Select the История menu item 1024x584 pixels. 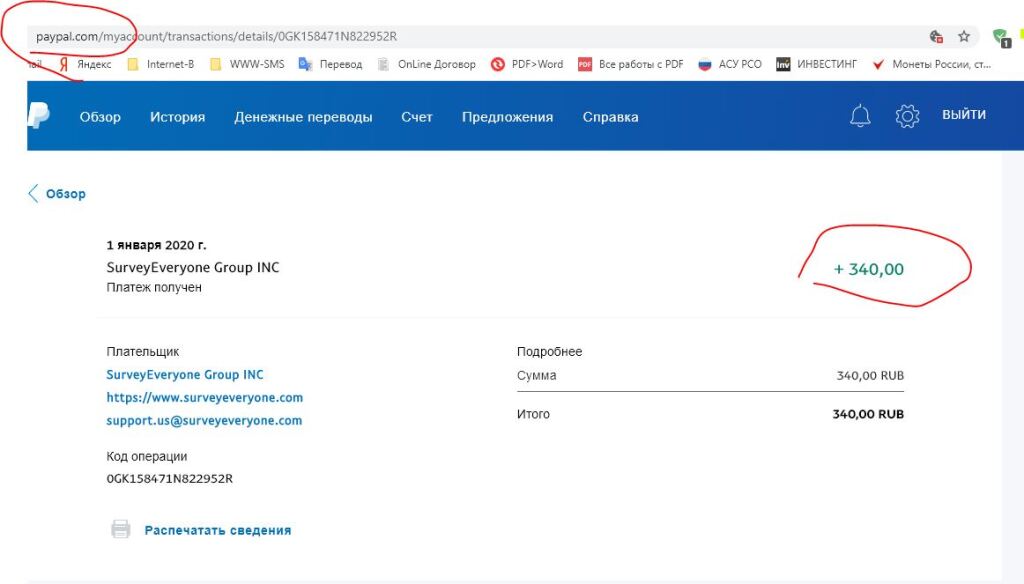(x=177, y=117)
